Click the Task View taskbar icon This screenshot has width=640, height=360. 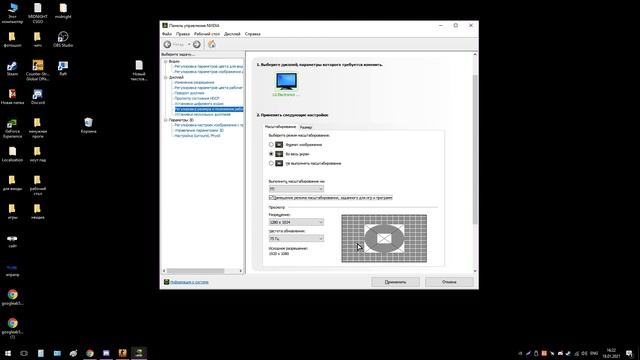(x=24, y=353)
